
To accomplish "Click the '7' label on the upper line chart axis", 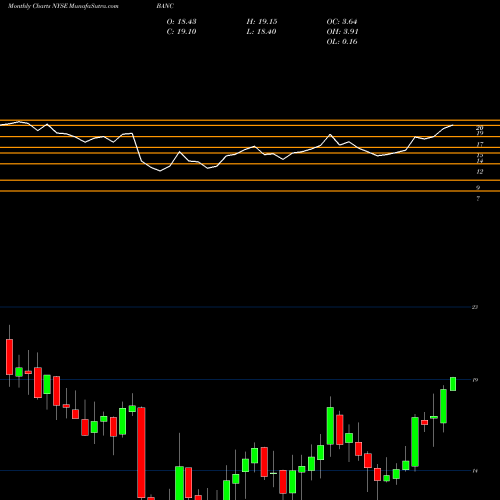I will pos(478,198).
